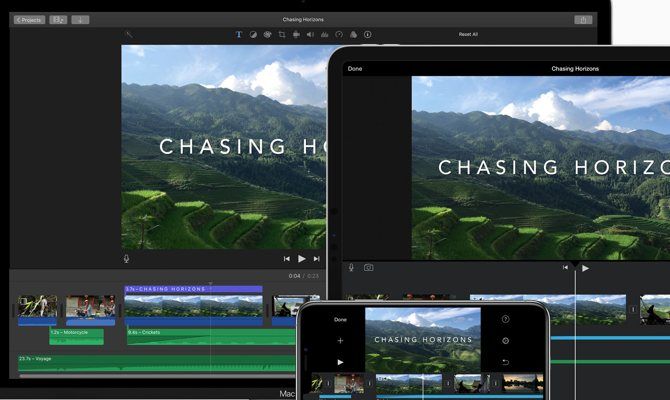670x400 pixels.
Task: Tap Done on the iPad editor
Action: pyautogui.click(x=355, y=69)
